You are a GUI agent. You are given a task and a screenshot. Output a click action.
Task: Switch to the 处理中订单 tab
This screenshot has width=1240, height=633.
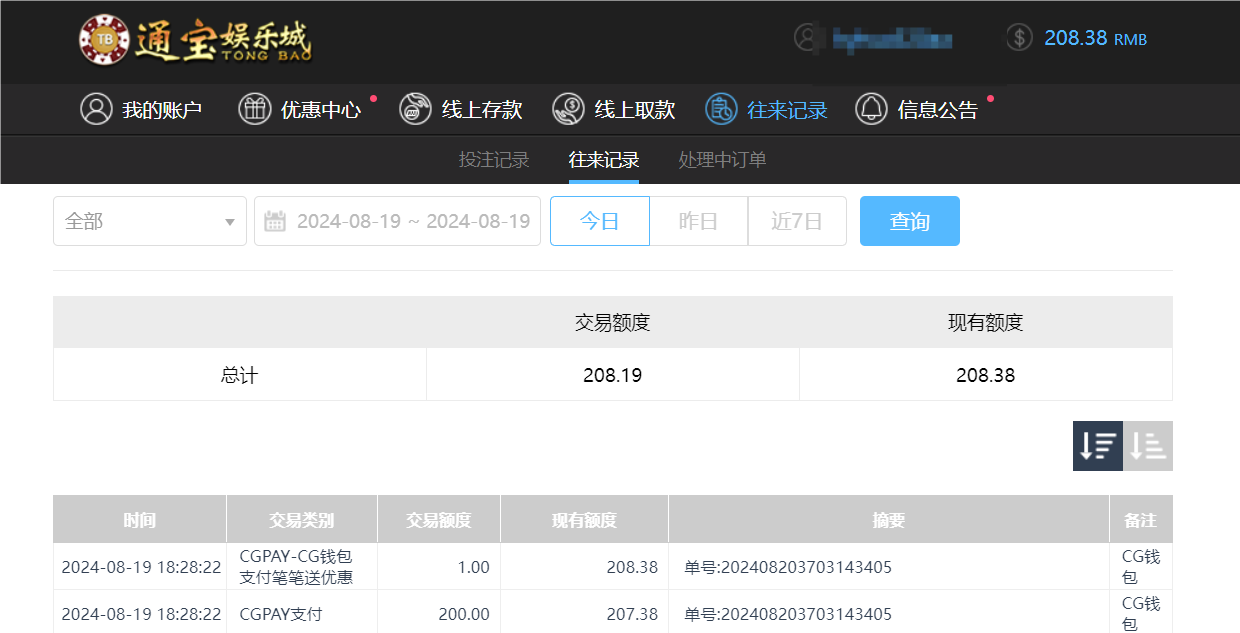(721, 160)
